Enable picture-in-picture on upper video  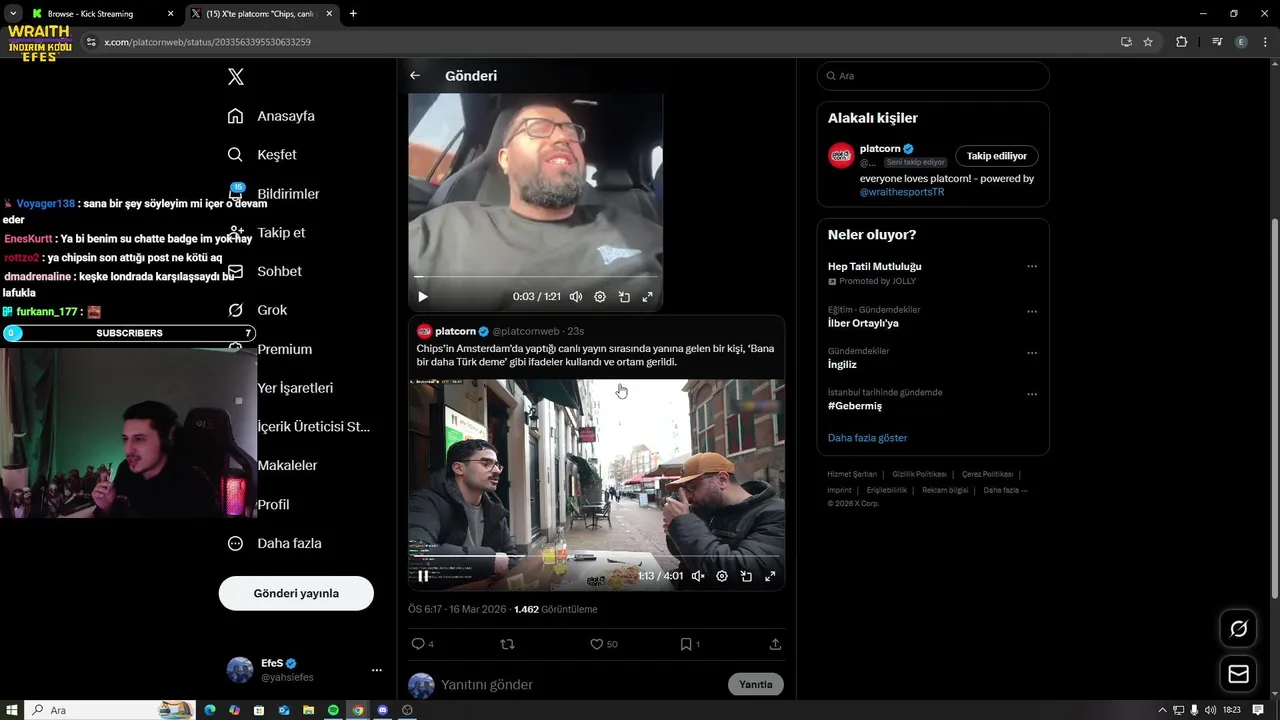coord(624,297)
